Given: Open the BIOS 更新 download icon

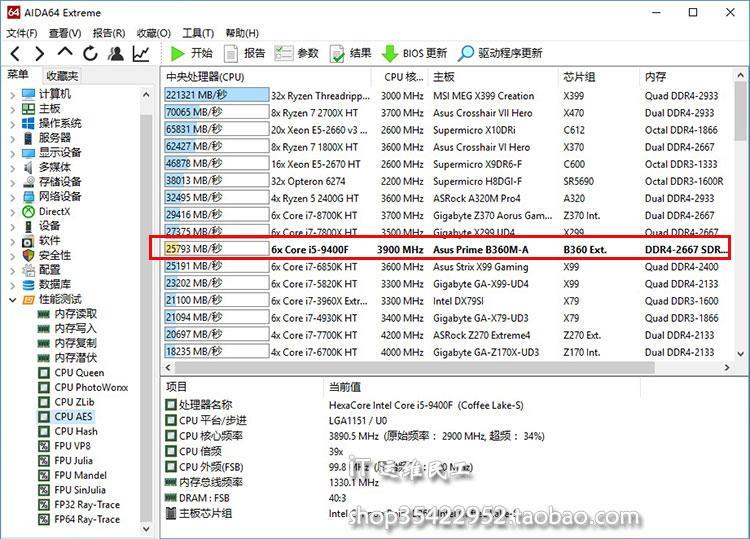Looking at the screenshot, I should (x=390, y=53).
